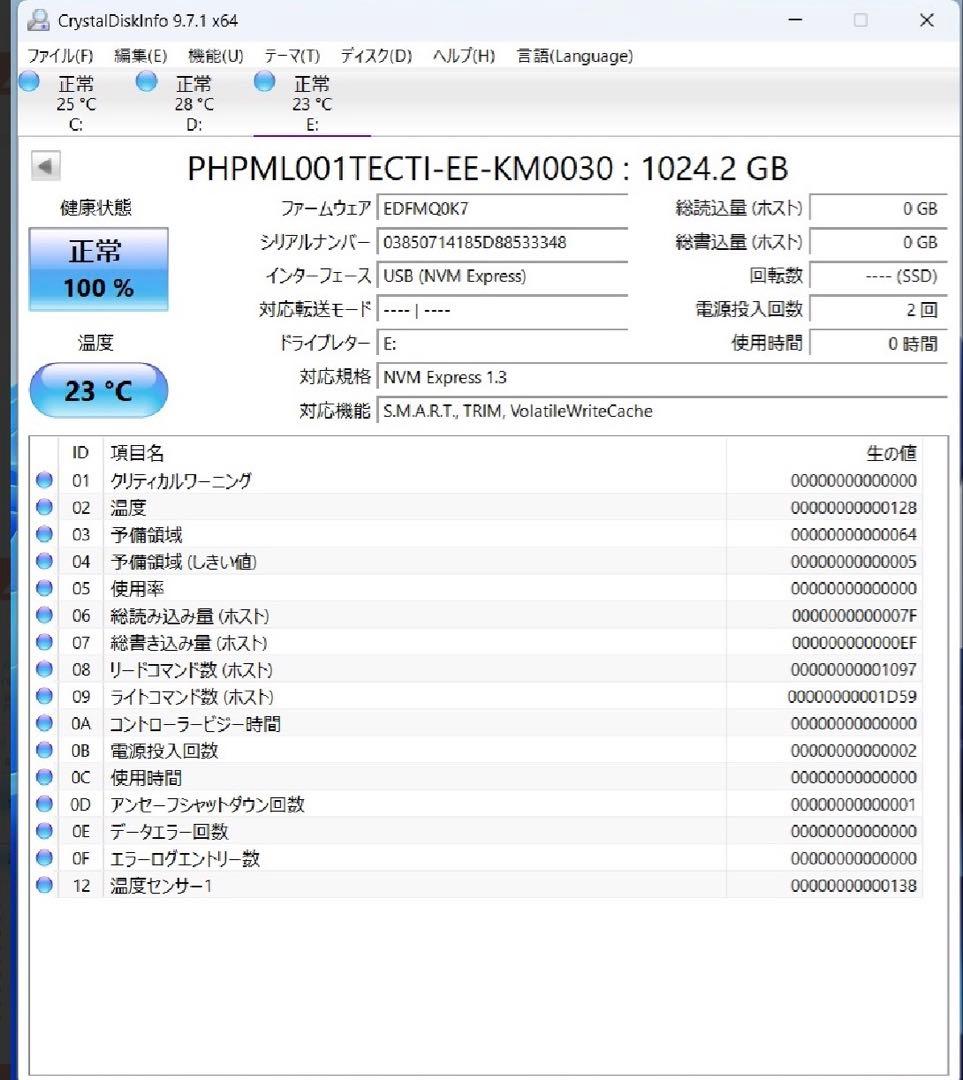Open the ディスク menu to list drives
963x1080 pixels.
(375, 56)
